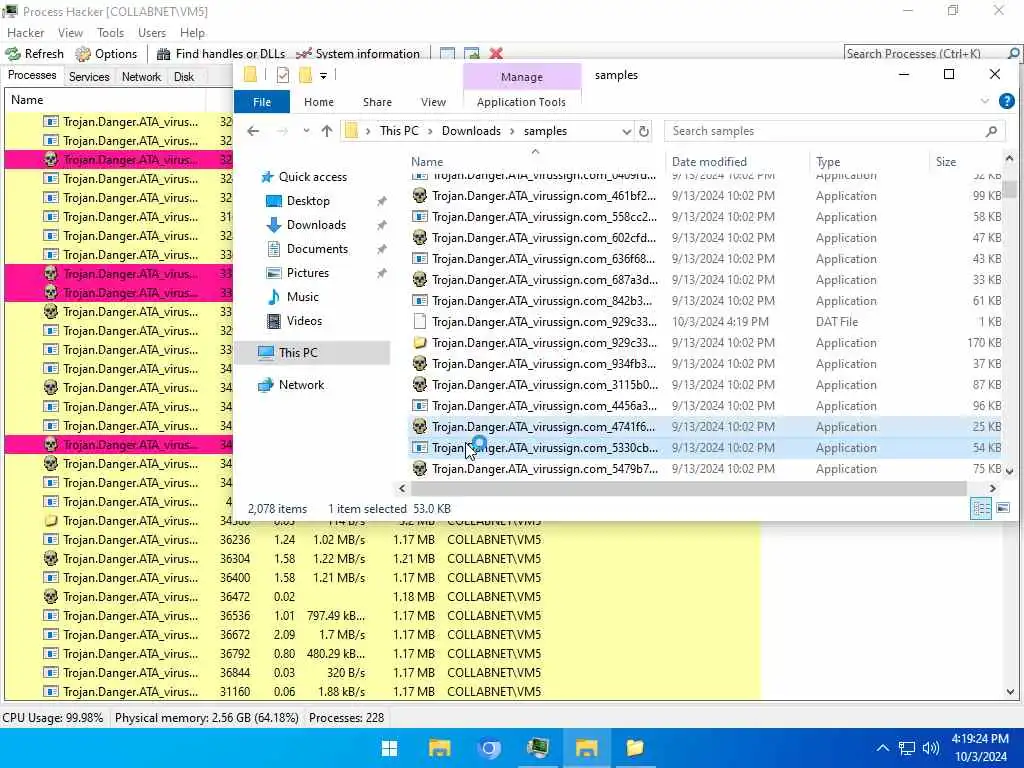Click the window-with-arrow icon in Process Hacker toolbar
The image size is (1024, 768).
pyautogui.click(x=472, y=54)
